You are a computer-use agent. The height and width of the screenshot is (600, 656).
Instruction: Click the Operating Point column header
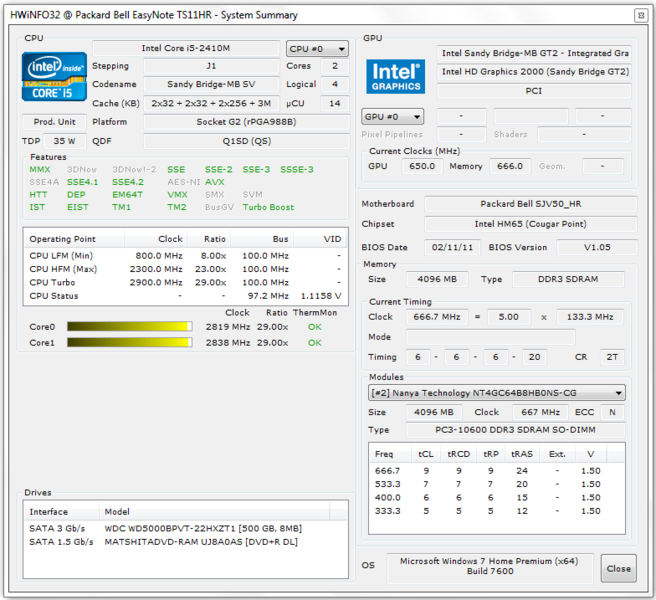point(74,239)
